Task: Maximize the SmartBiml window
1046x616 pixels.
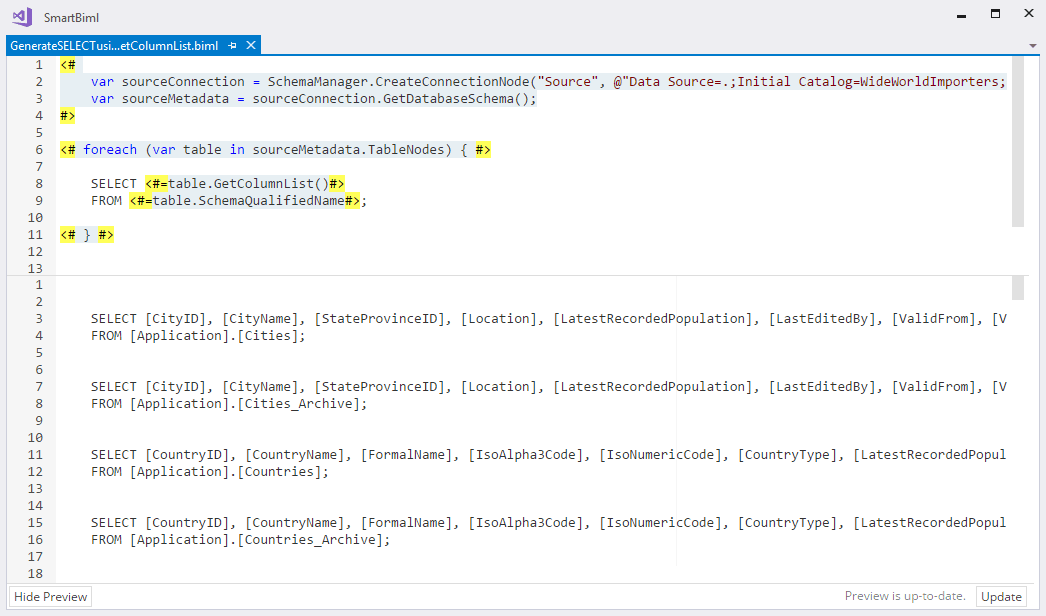Action: tap(995, 14)
